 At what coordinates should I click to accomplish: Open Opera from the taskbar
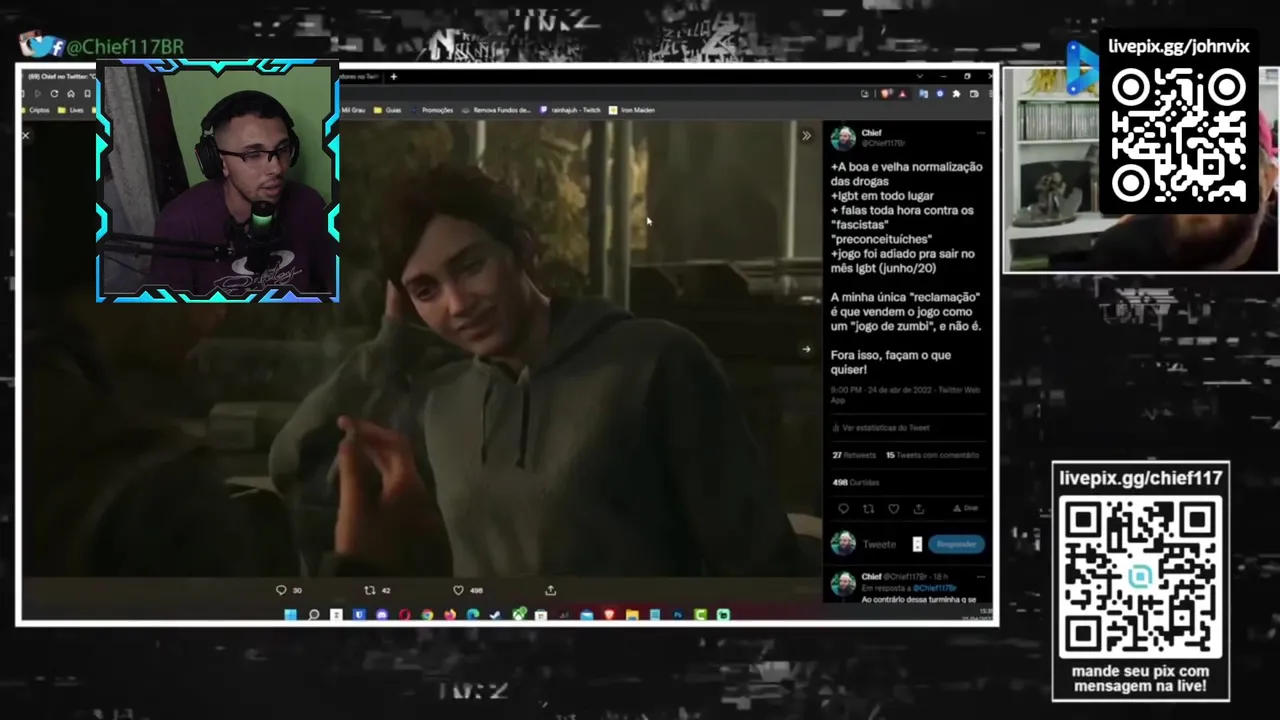[405, 615]
